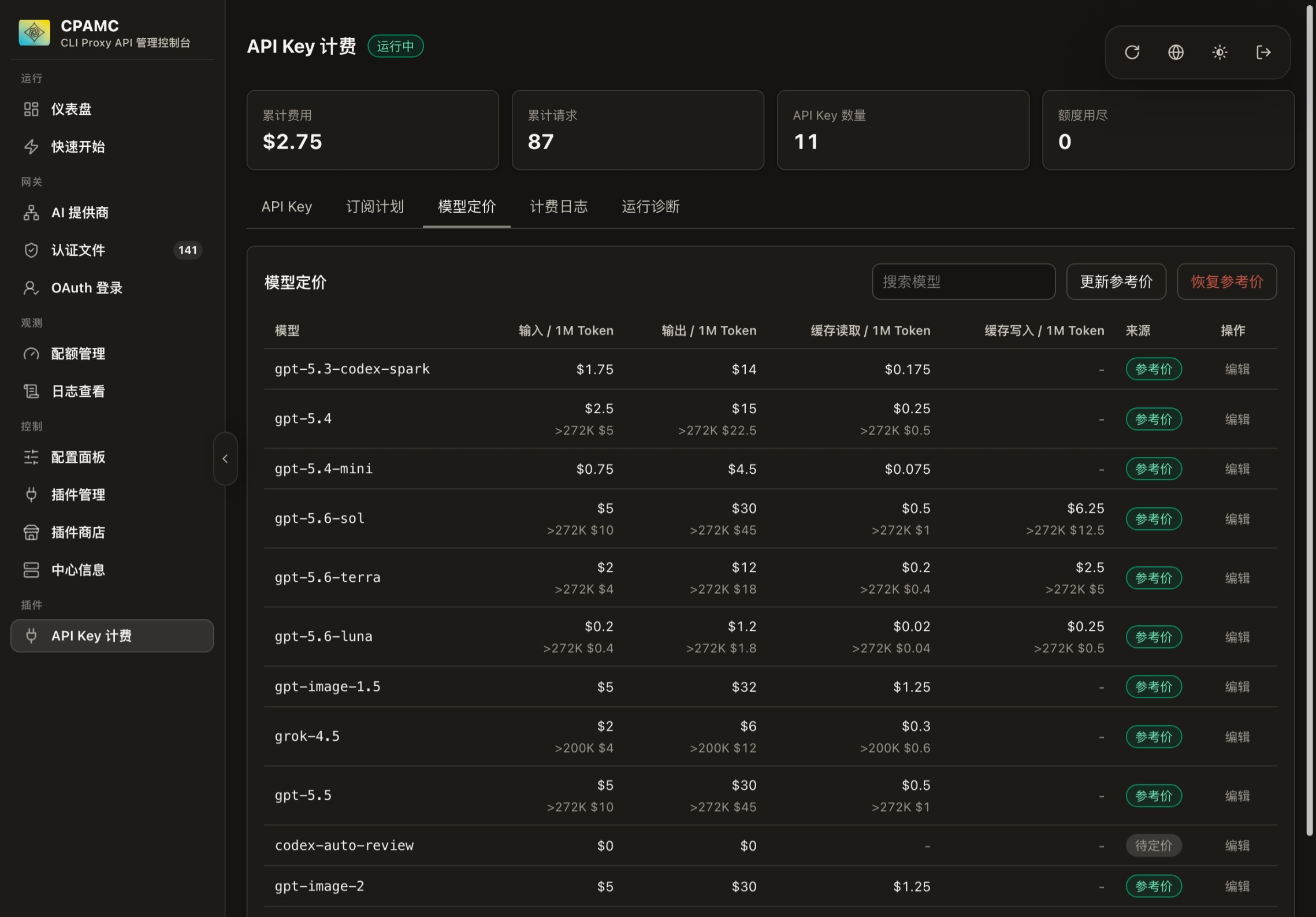
Task: Click the 认证文件 shield icon
Action: pos(31,250)
